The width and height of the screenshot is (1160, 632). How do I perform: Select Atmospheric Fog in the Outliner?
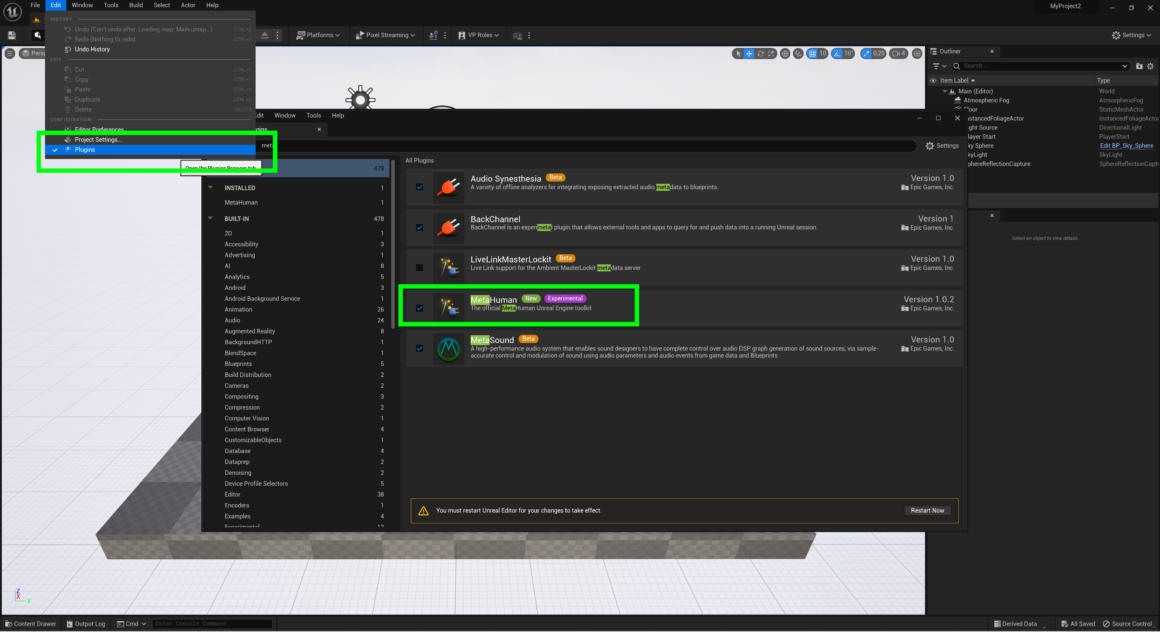[x=986, y=100]
